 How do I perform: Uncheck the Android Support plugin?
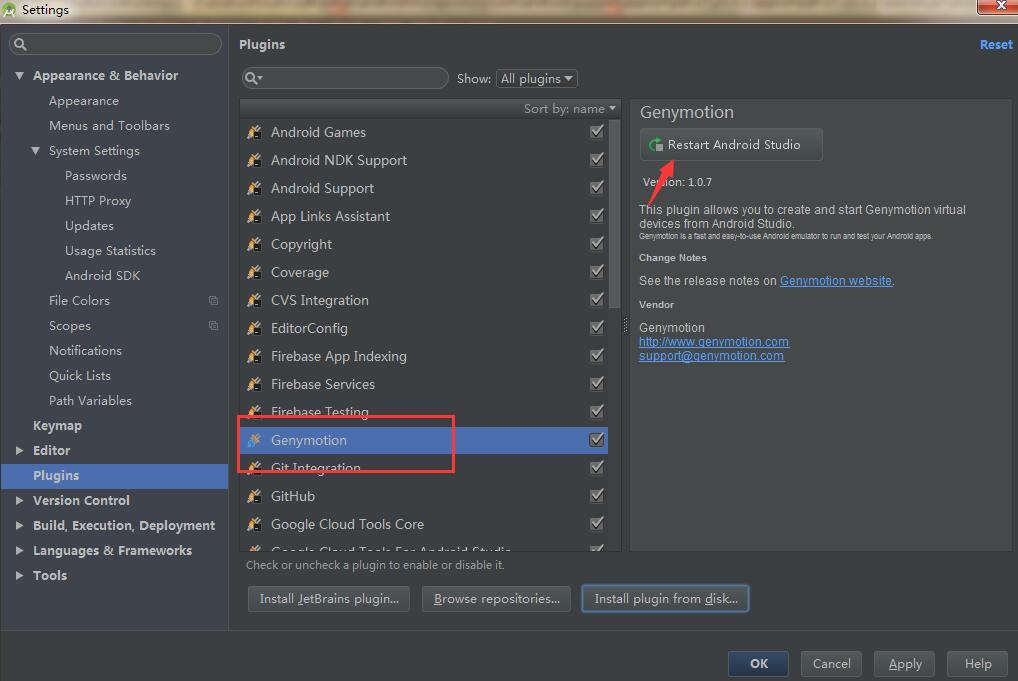click(597, 188)
